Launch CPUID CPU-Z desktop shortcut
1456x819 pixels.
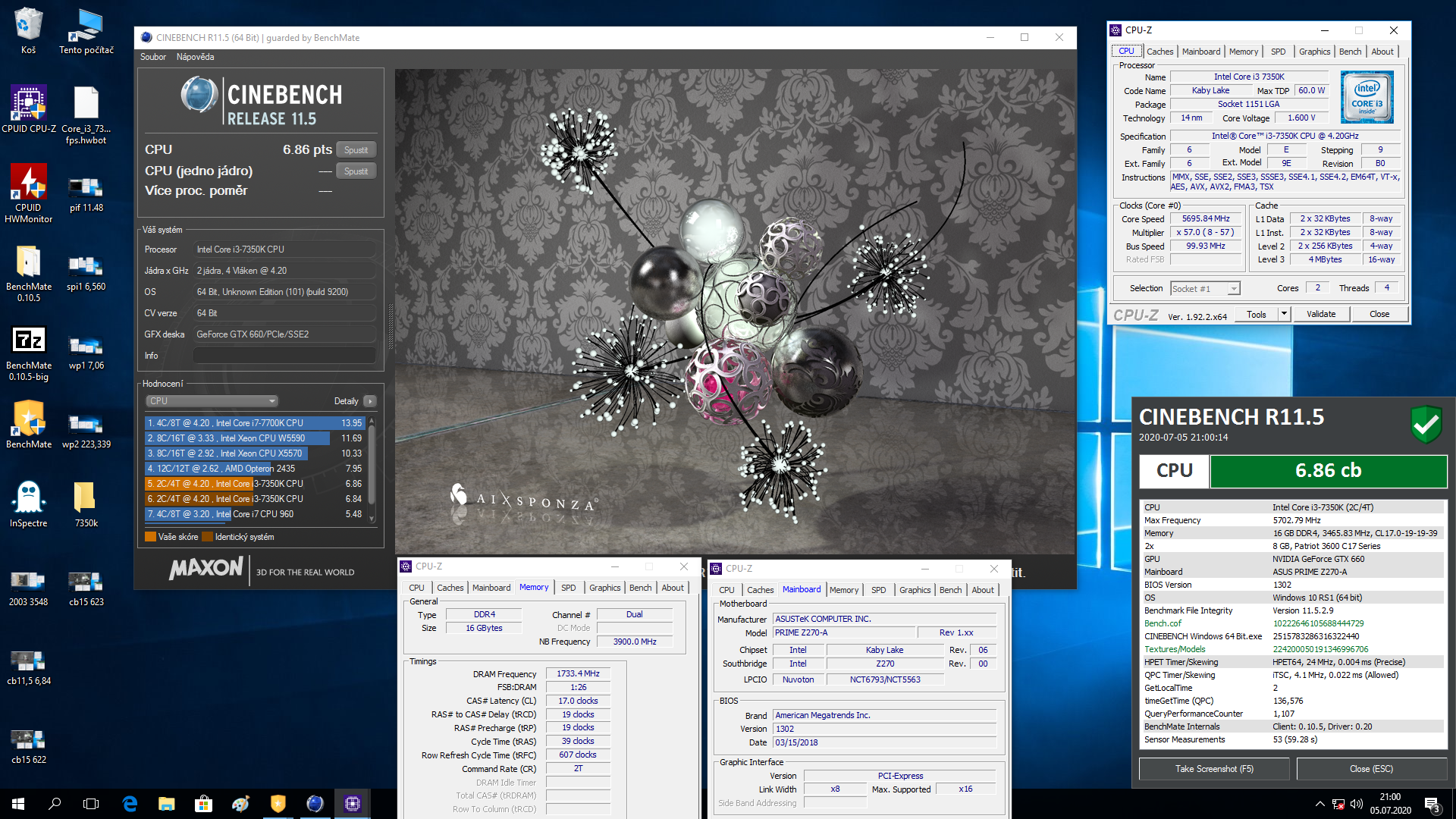(x=29, y=109)
